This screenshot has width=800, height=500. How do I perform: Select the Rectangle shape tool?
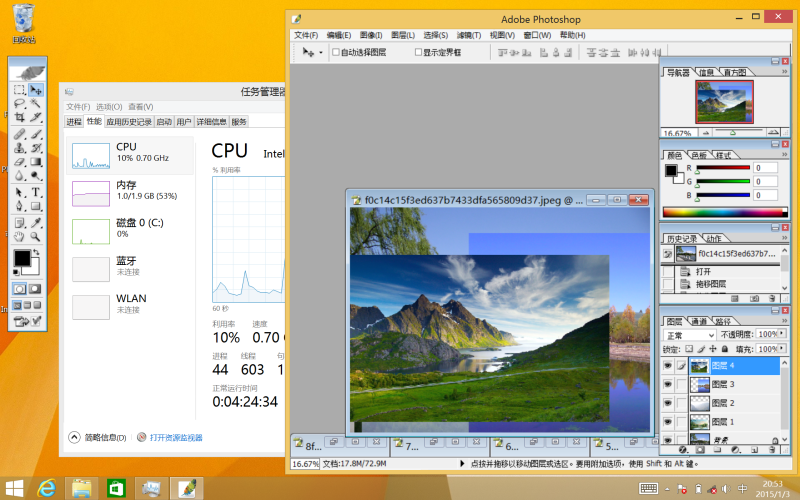pos(36,206)
